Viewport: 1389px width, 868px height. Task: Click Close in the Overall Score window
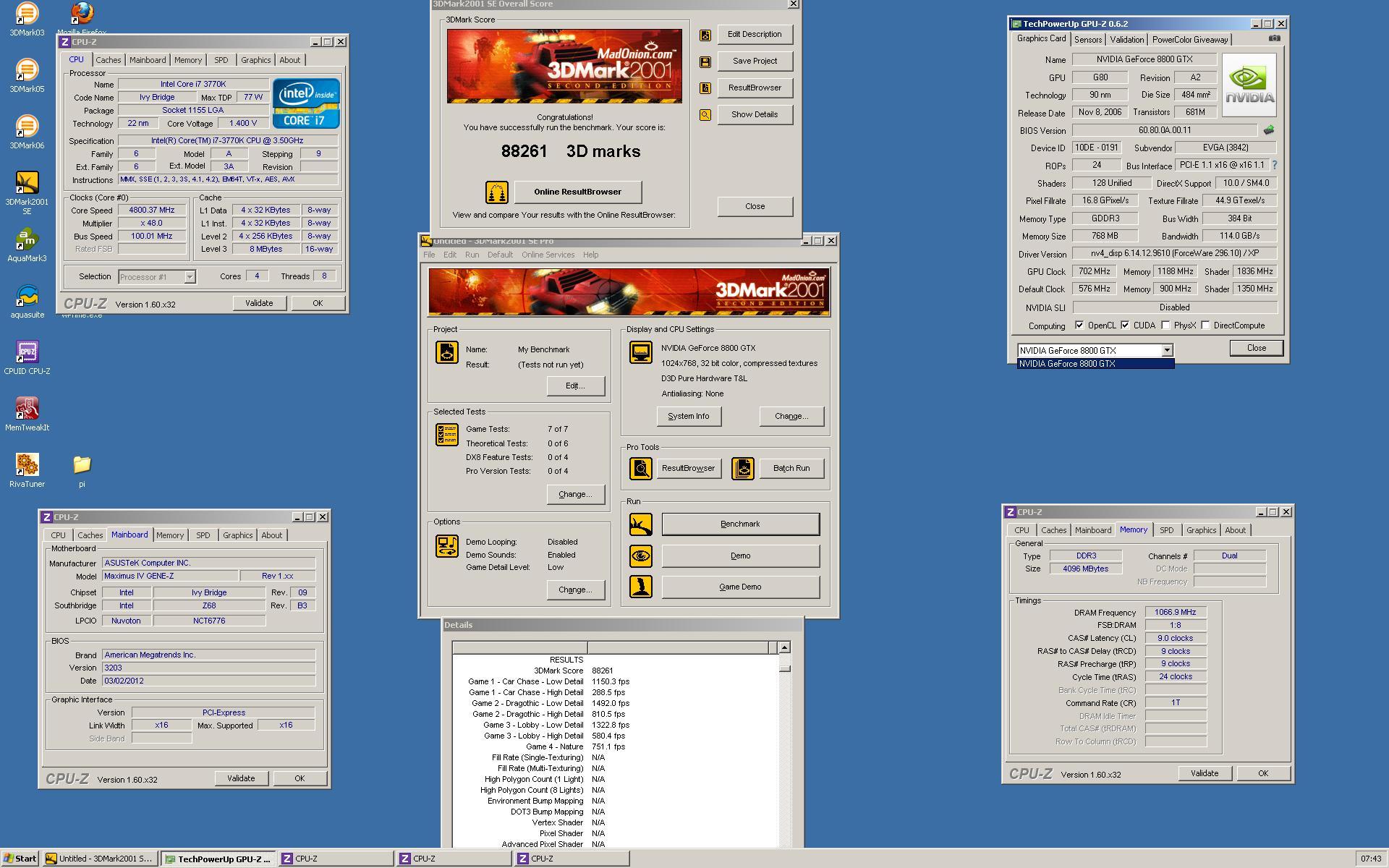point(755,206)
